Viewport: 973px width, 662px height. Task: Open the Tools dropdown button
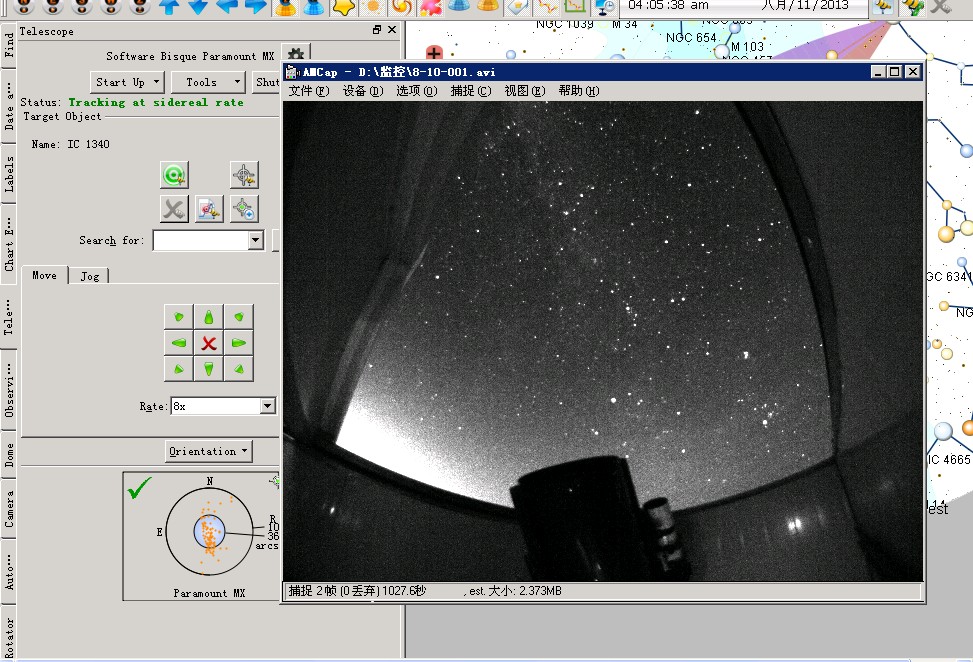[207, 82]
